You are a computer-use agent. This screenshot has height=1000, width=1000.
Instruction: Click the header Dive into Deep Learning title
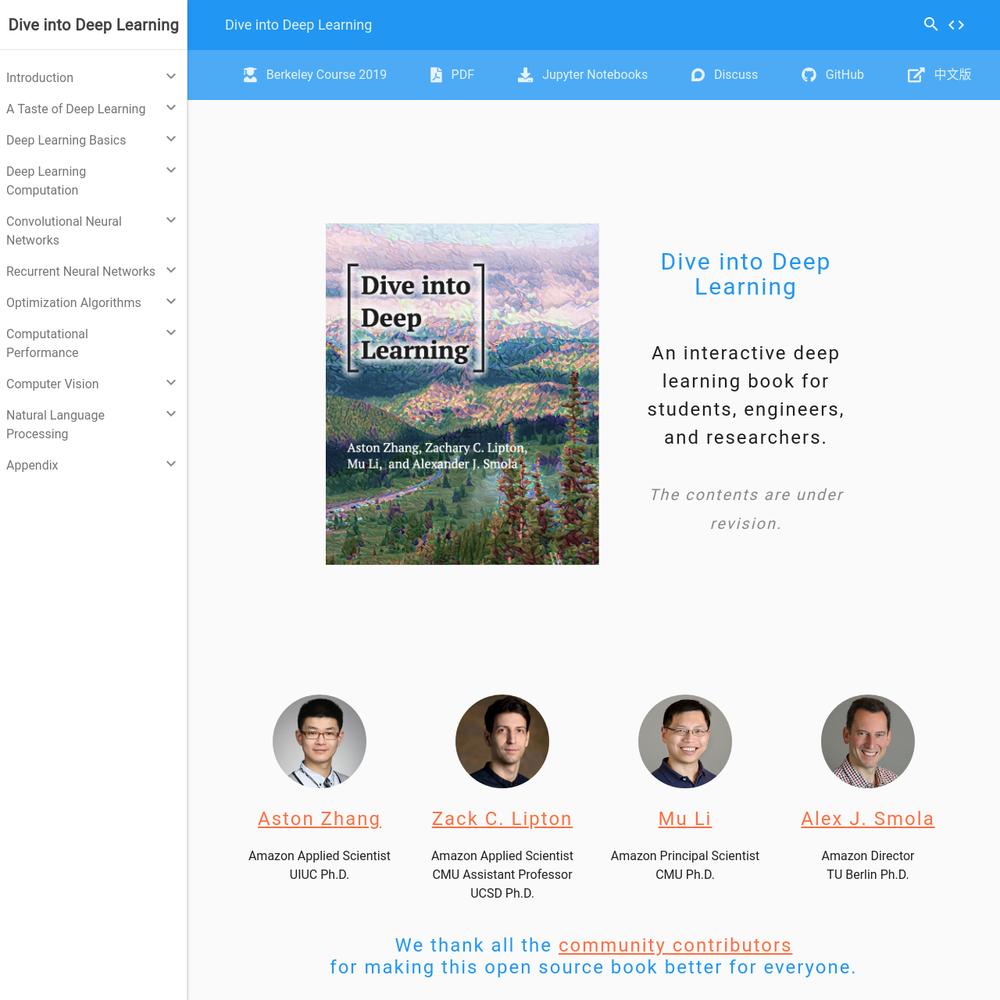[x=298, y=25]
